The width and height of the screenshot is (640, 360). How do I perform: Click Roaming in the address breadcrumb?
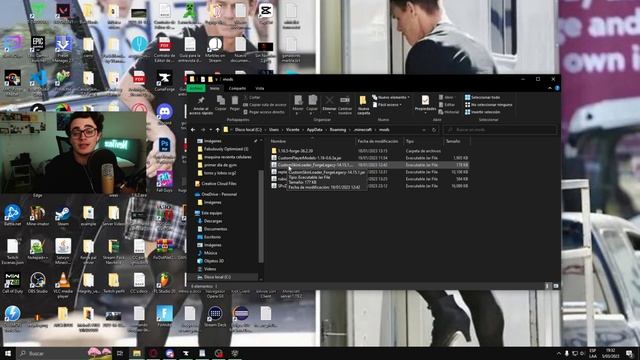pyautogui.click(x=338, y=130)
